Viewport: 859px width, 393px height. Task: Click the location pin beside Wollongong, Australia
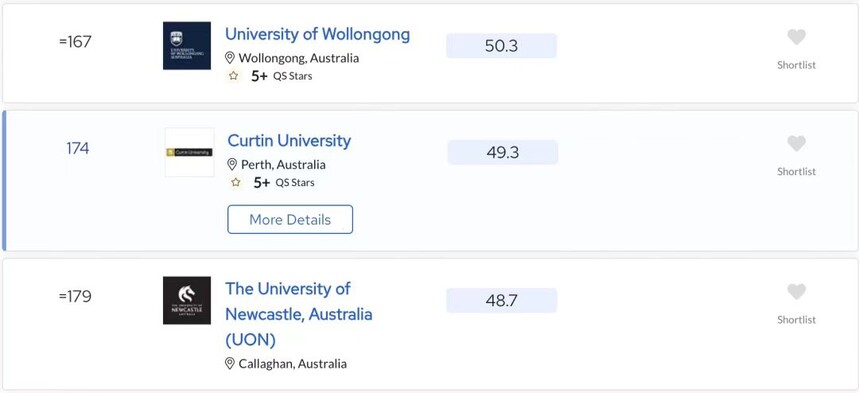tap(230, 58)
